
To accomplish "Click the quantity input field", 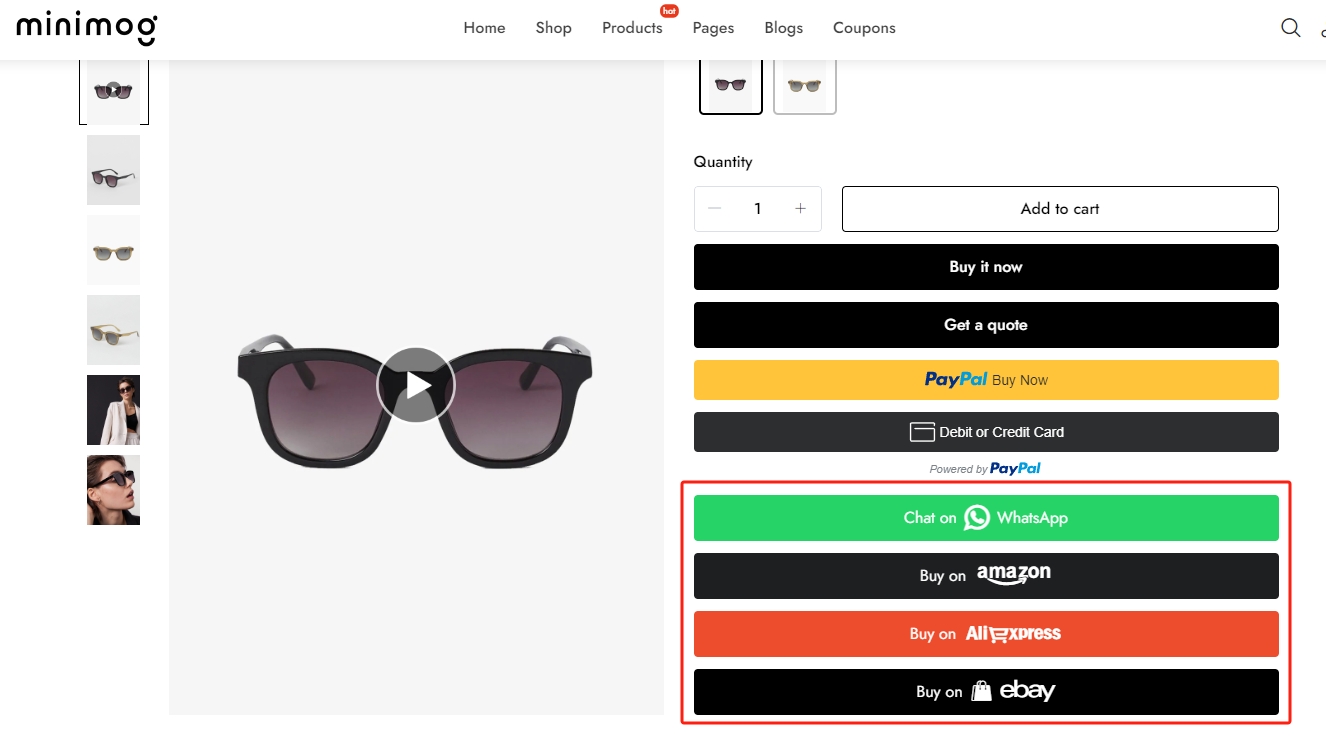I will click(x=757, y=209).
